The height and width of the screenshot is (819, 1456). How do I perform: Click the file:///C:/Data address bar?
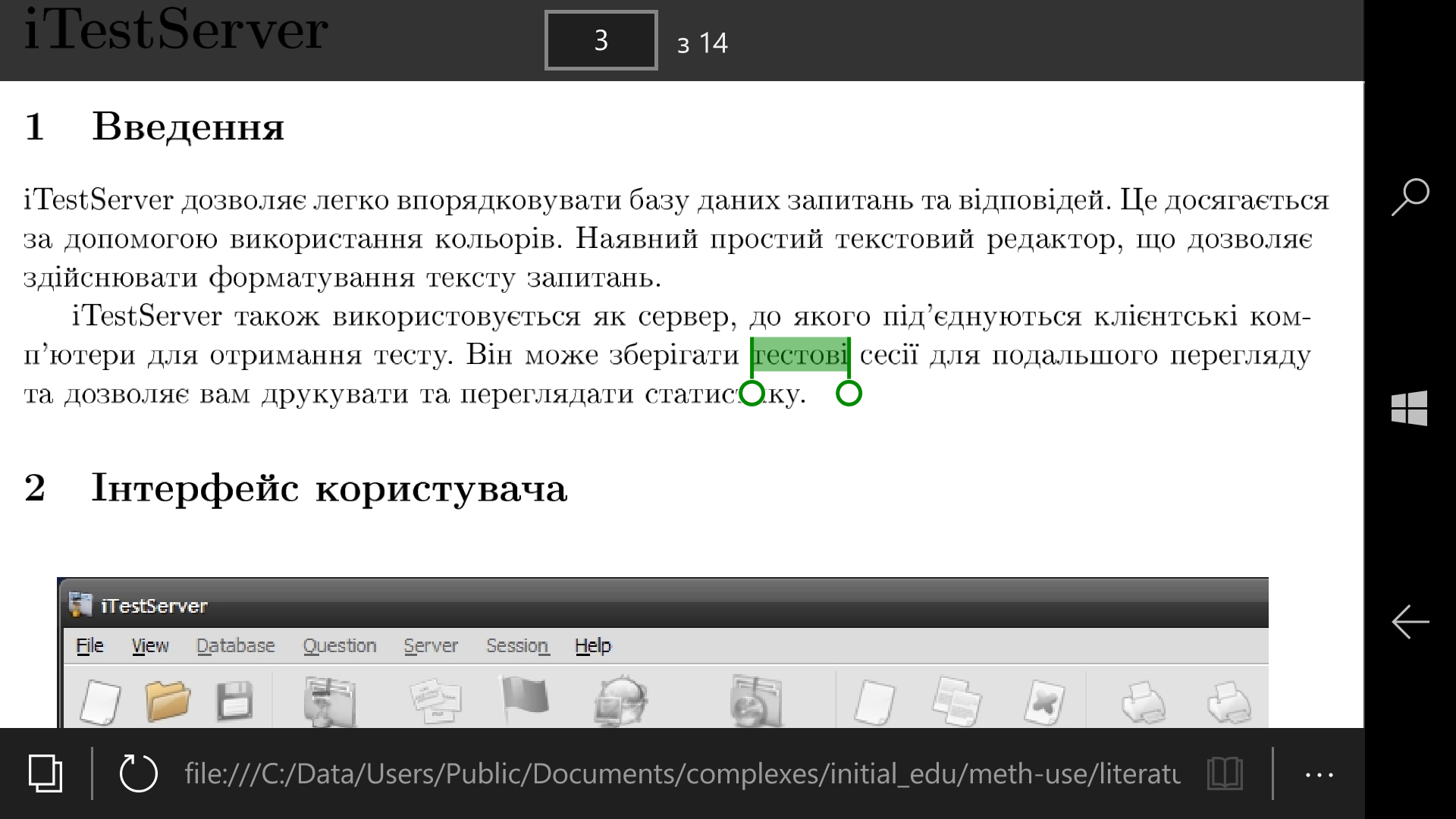[x=682, y=773]
